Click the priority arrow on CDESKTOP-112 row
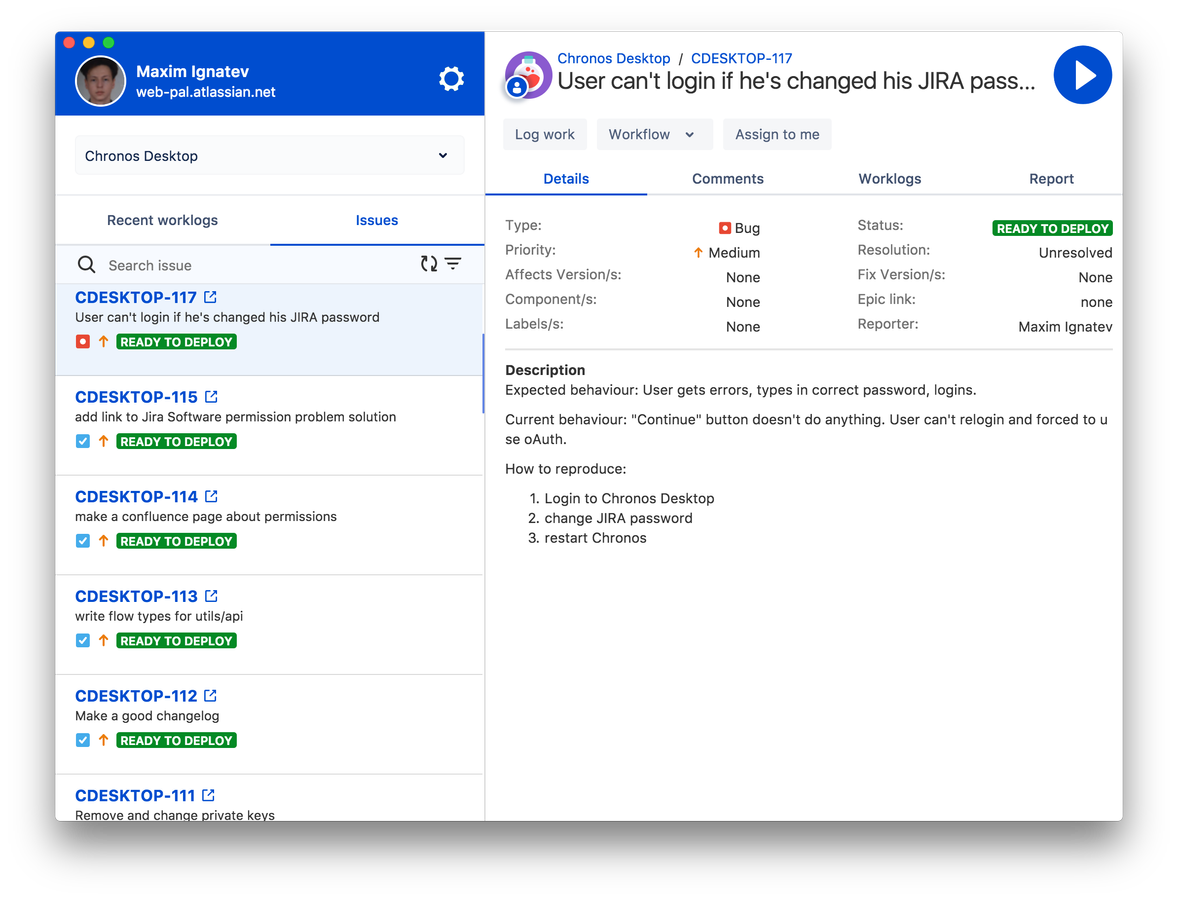This screenshot has width=1178, height=900. [104, 740]
